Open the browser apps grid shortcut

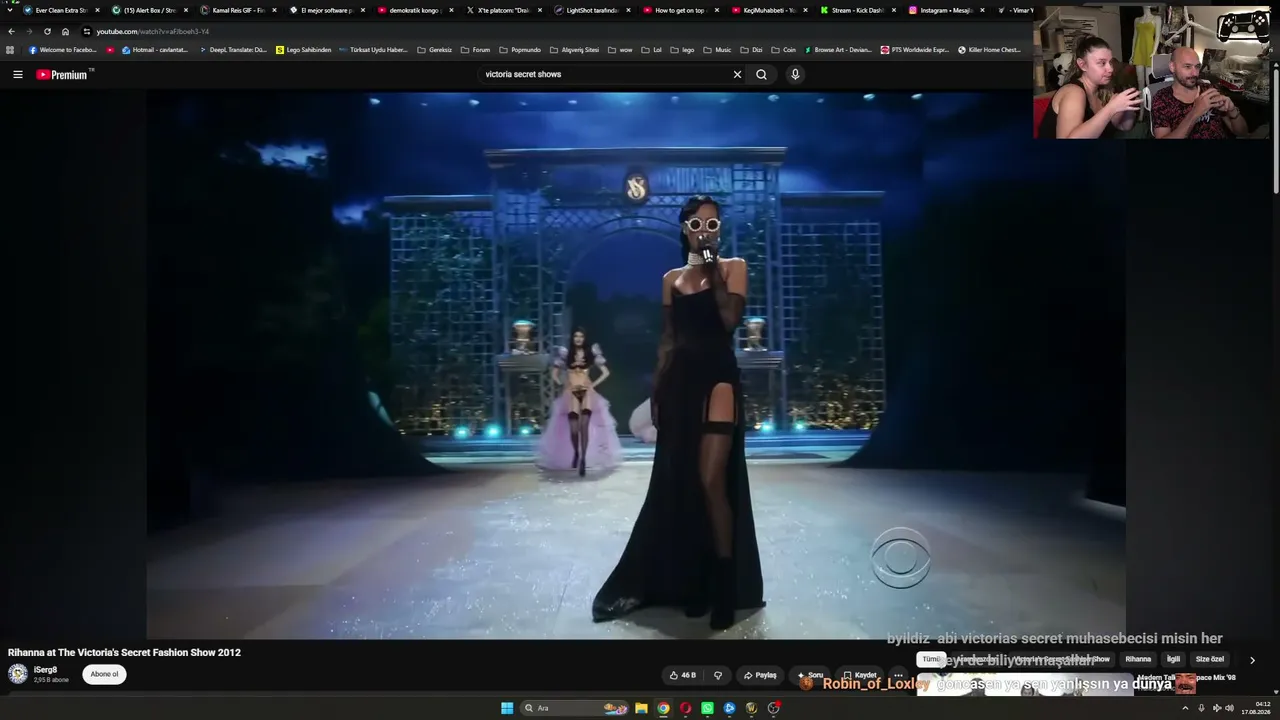pos(10,49)
